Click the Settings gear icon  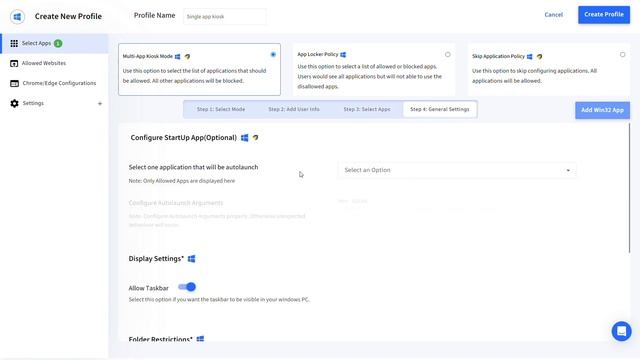(x=14, y=103)
